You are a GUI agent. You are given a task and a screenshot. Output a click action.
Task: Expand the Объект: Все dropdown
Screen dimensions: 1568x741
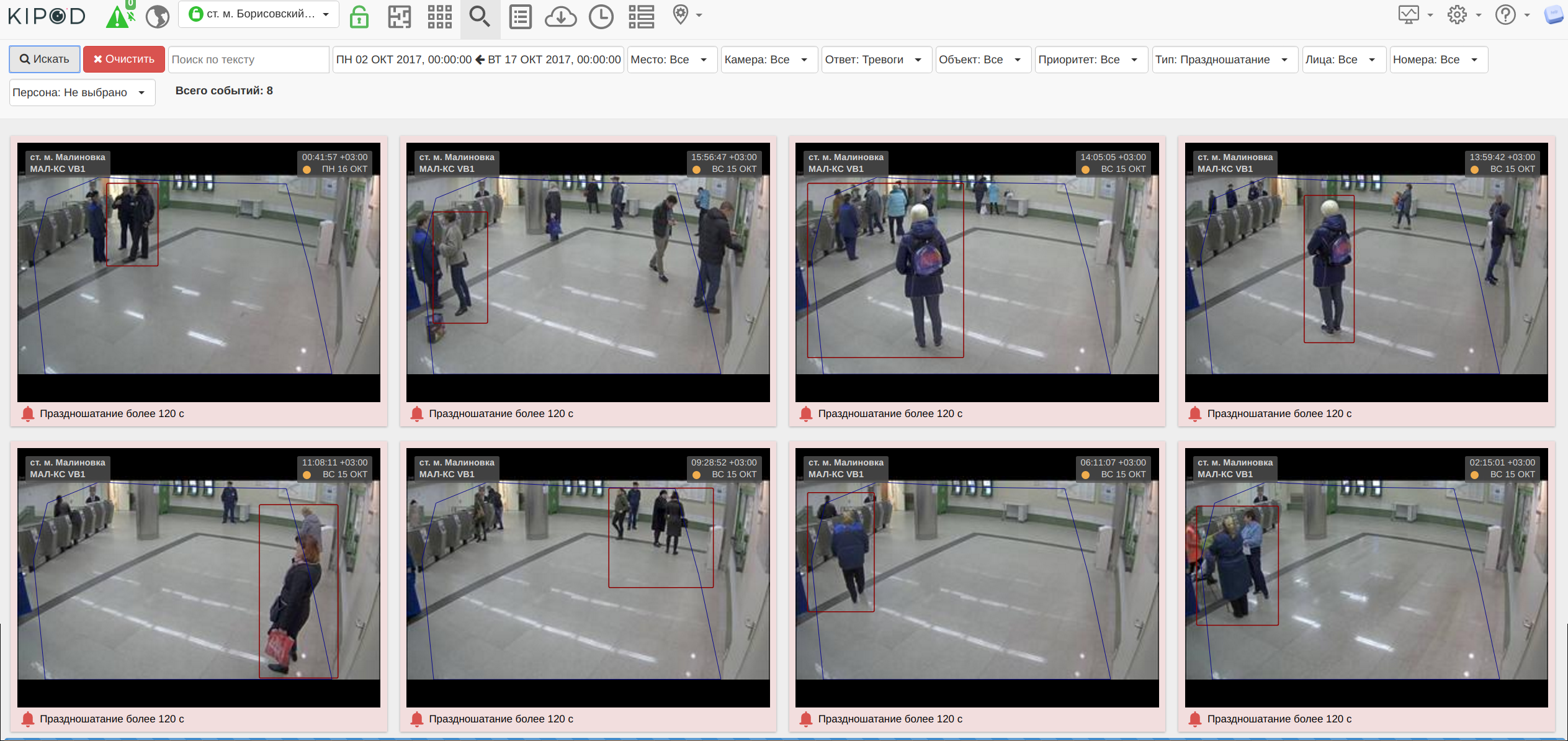click(983, 60)
